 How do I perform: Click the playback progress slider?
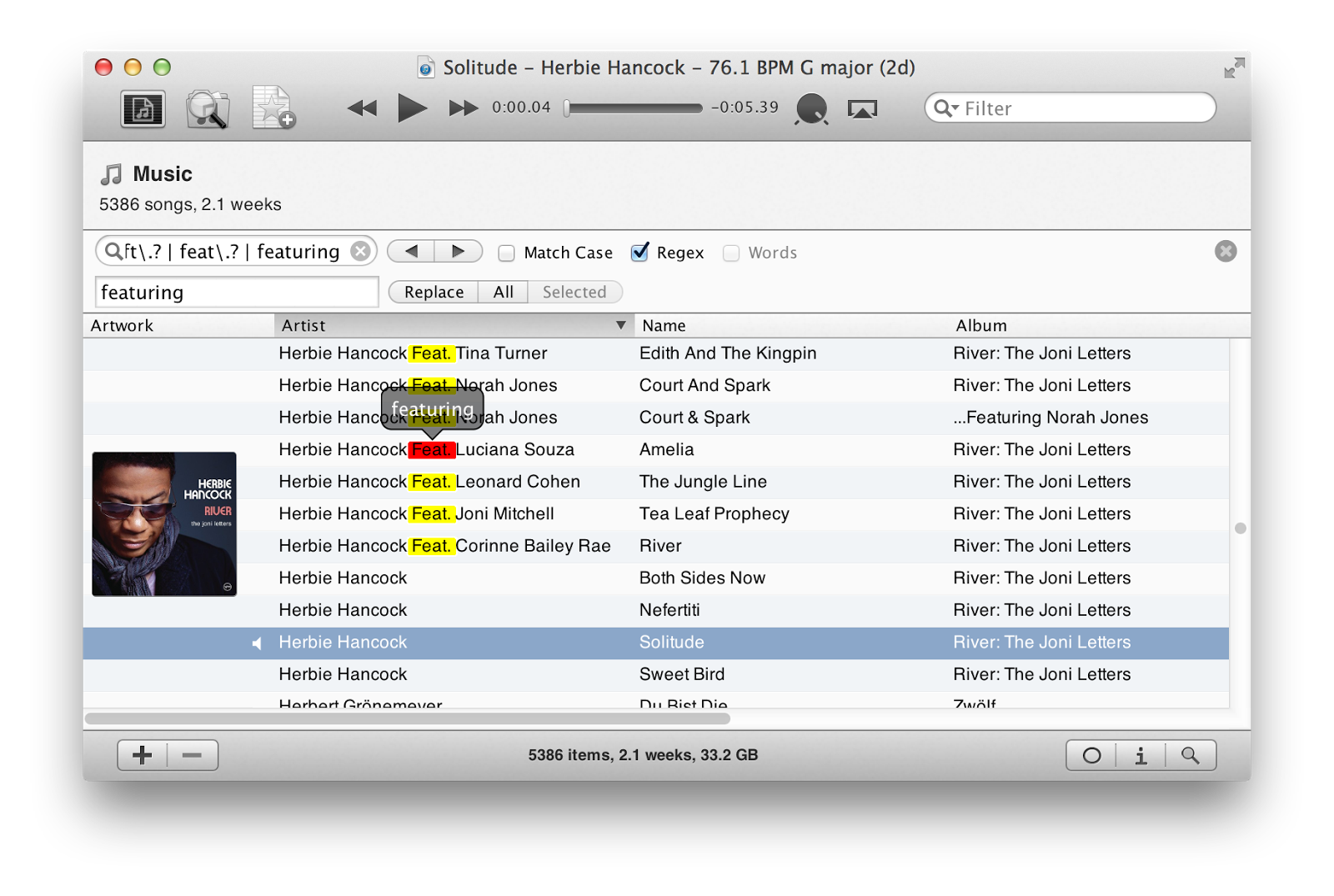point(634,108)
